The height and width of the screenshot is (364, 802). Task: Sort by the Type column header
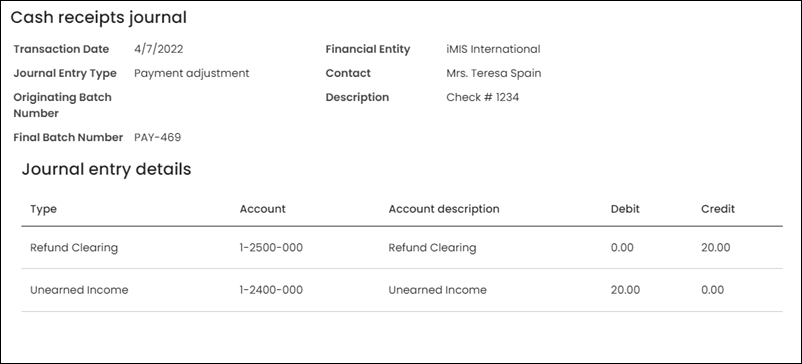click(x=43, y=209)
